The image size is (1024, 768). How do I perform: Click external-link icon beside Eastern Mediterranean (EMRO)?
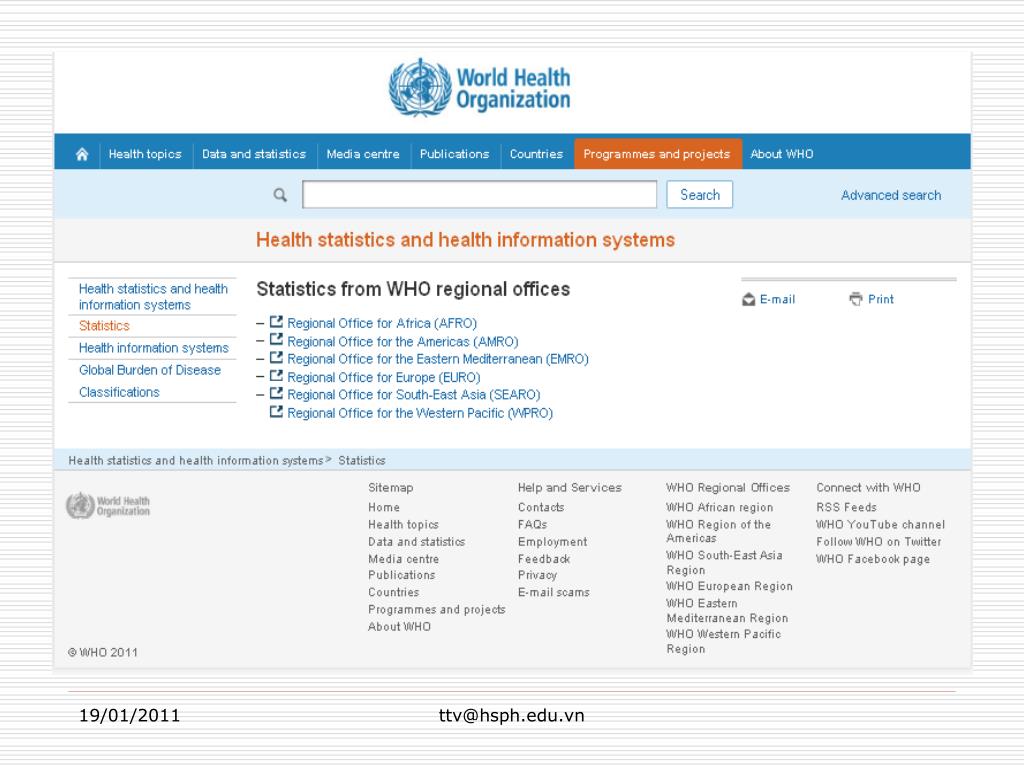pos(276,358)
